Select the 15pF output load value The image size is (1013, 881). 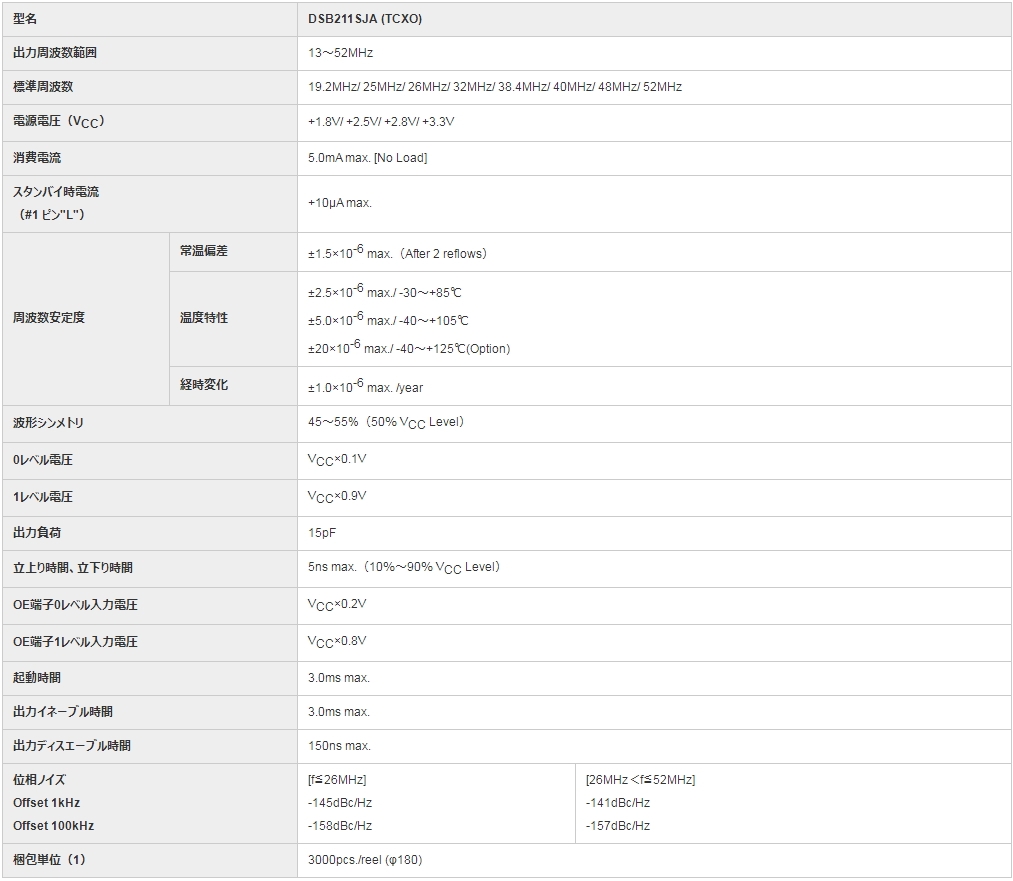(322, 533)
